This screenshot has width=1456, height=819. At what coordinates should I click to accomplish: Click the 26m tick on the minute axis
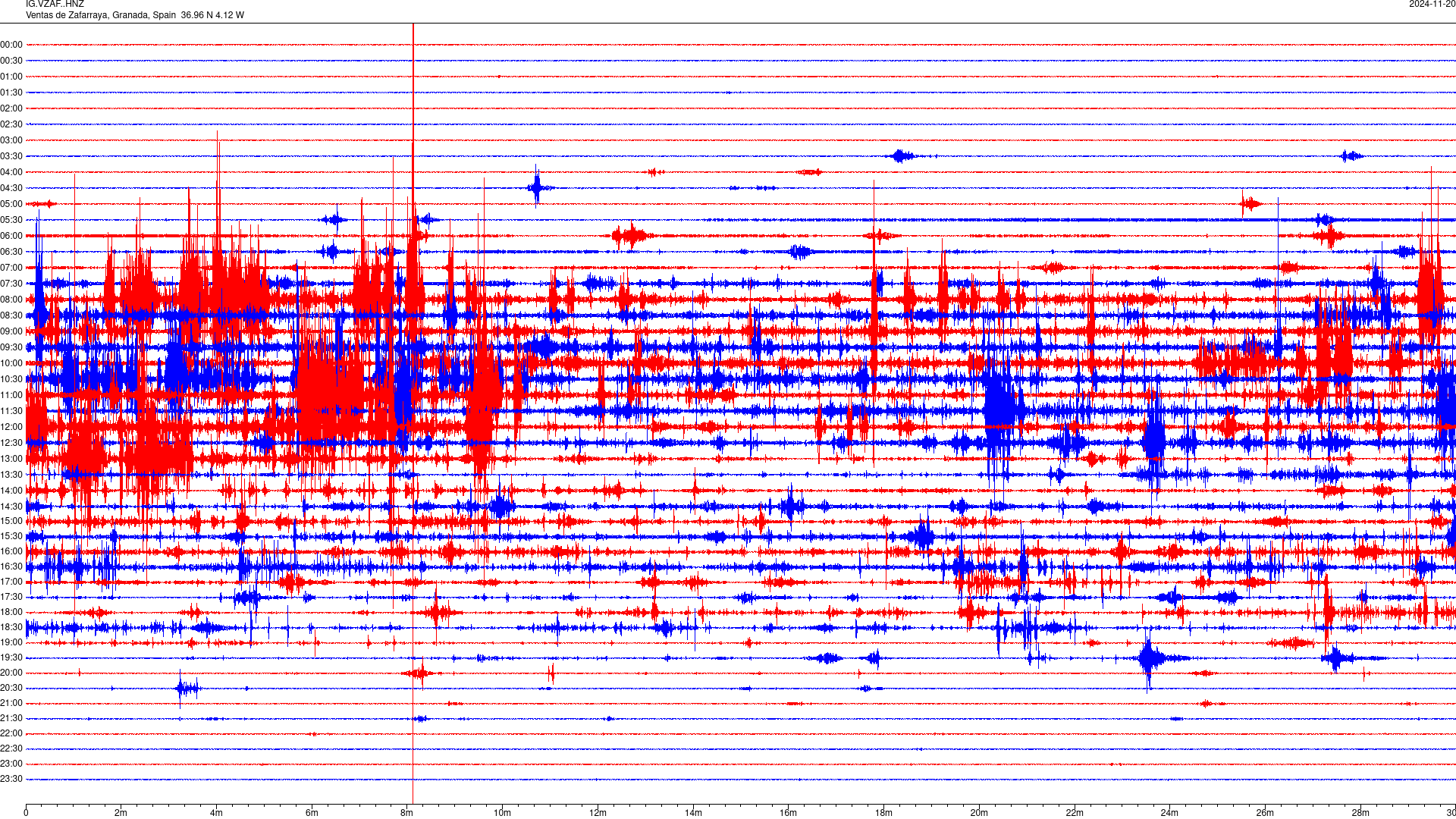1265,813
